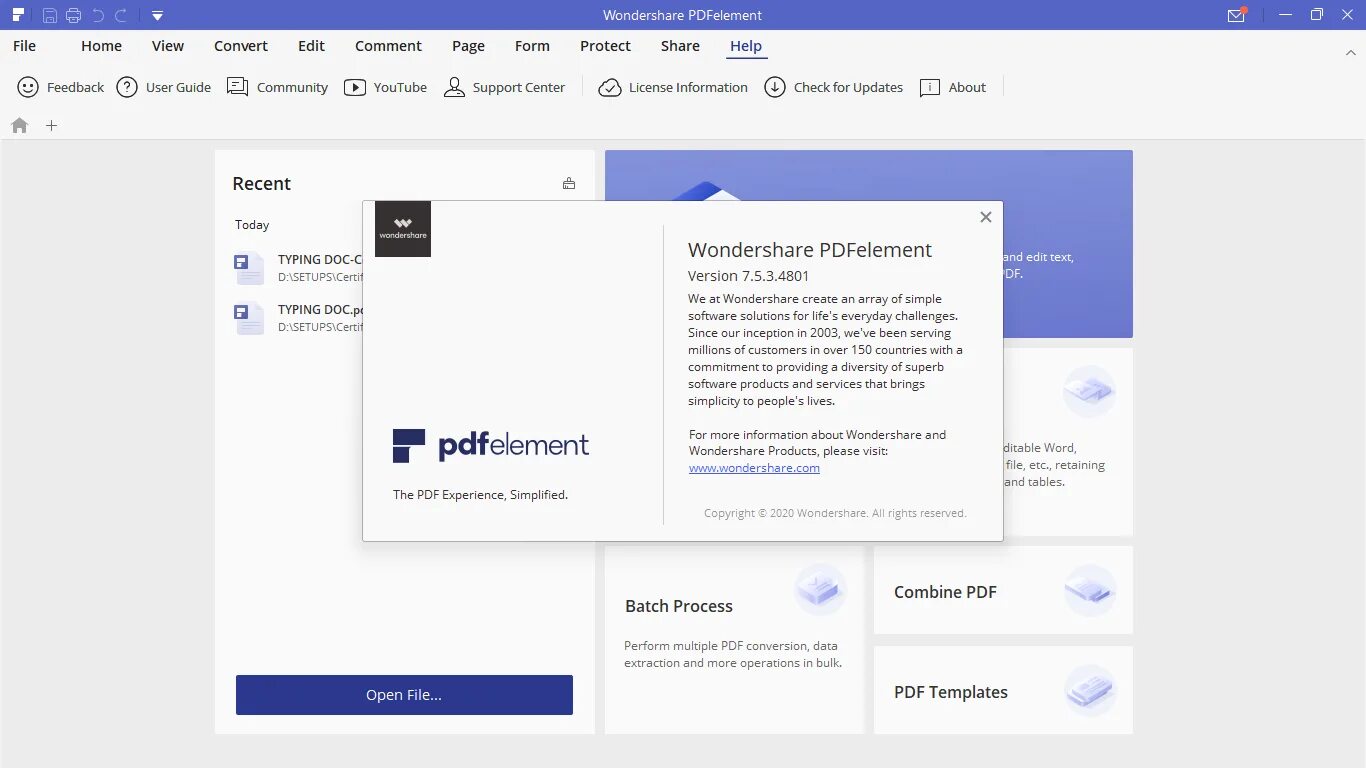Click the app logo in title bar
Image resolution: width=1366 pixels, height=768 pixels.
click(18, 15)
